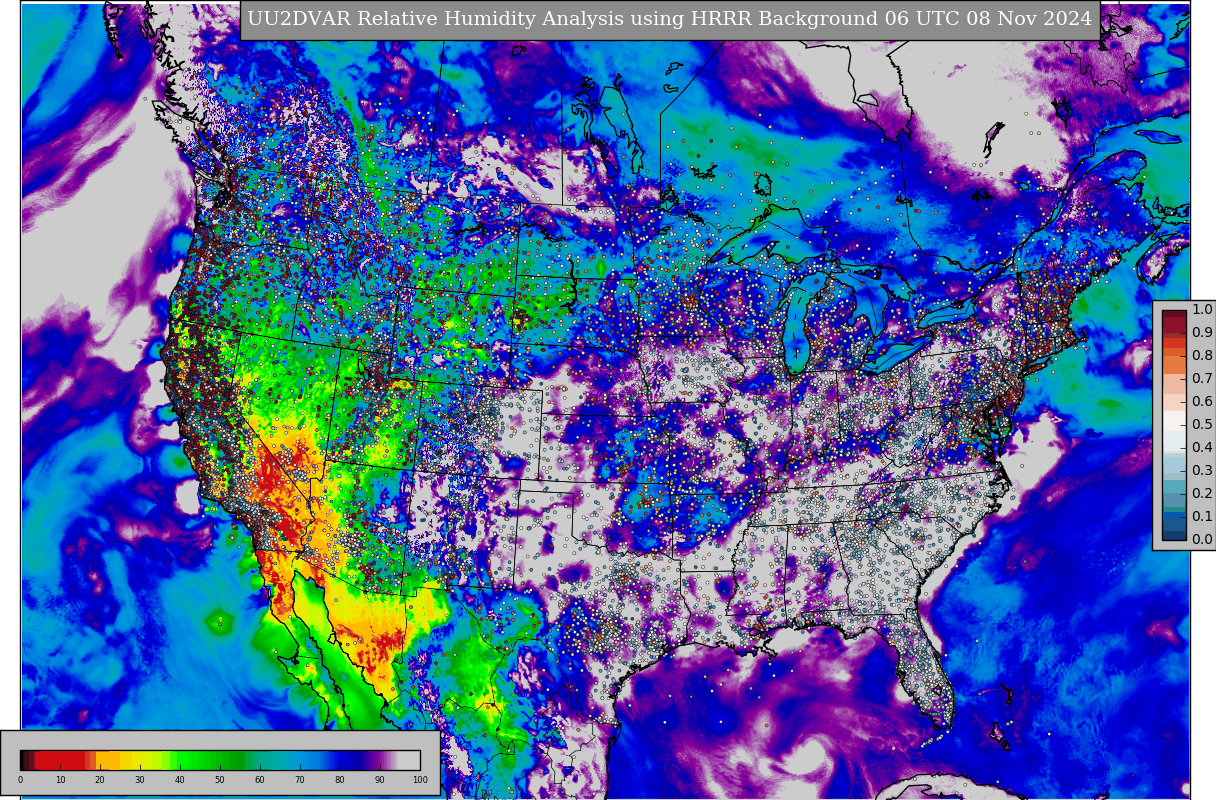
Task: Click the 0.5 label on right scale
Action: point(1202,425)
